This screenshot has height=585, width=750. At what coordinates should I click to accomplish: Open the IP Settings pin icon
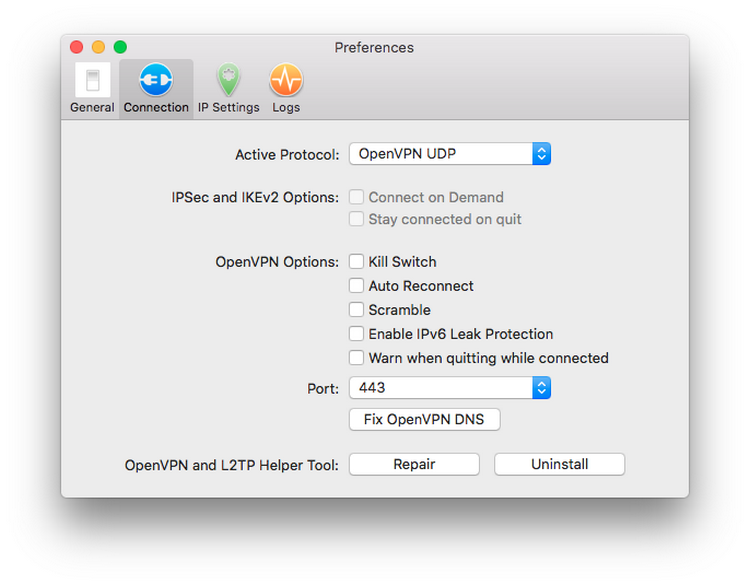[229, 80]
